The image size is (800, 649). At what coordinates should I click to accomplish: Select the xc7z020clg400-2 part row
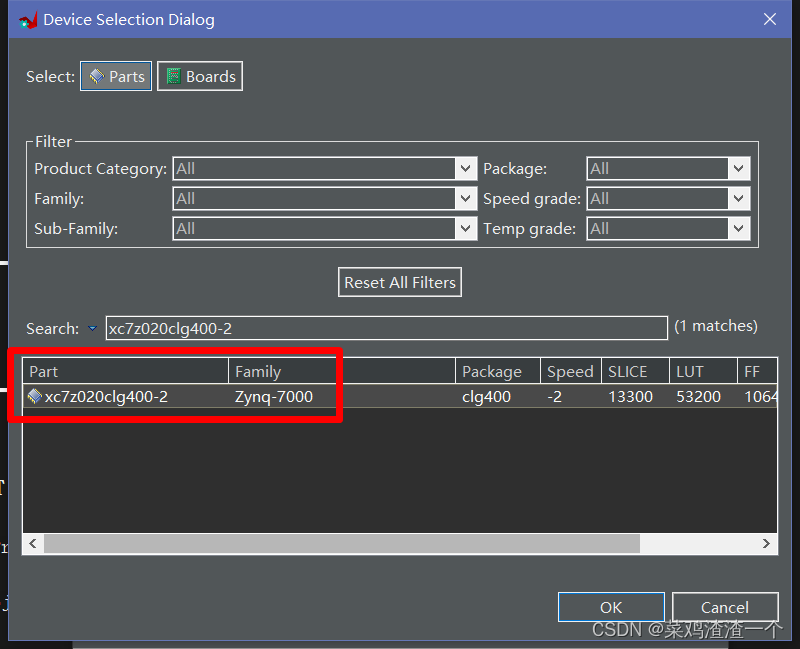coord(400,396)
